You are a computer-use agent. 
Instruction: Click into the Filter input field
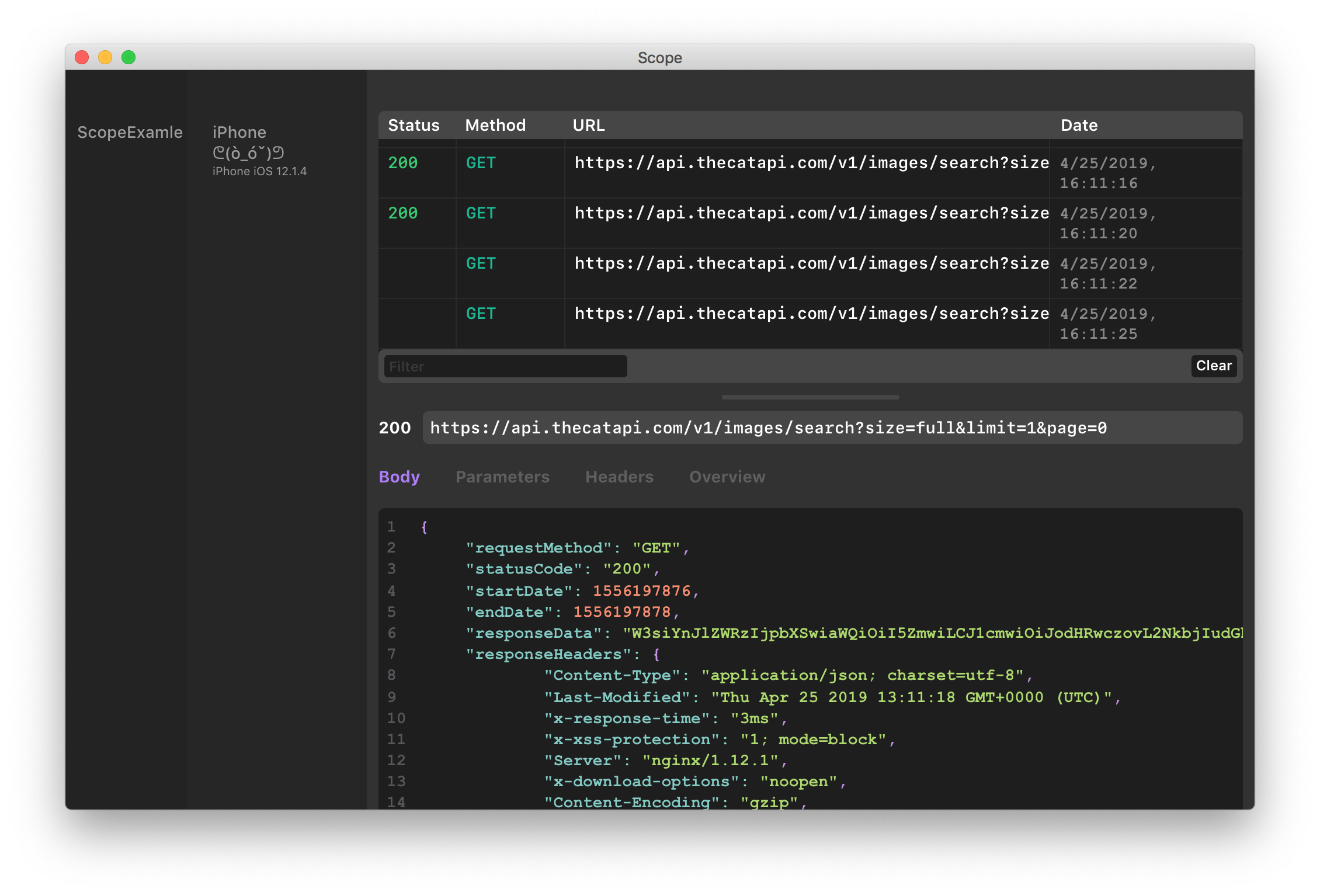point(505,366)
